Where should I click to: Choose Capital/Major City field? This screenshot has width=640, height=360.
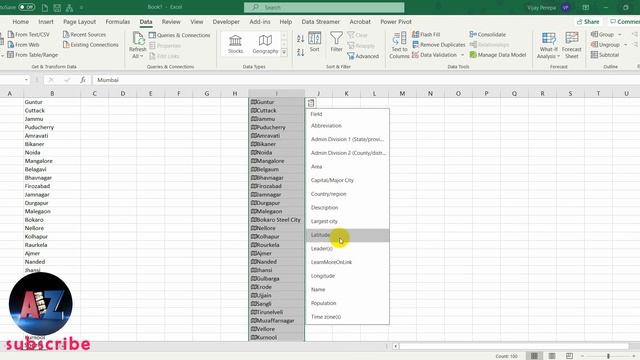[x=347, y=180]
